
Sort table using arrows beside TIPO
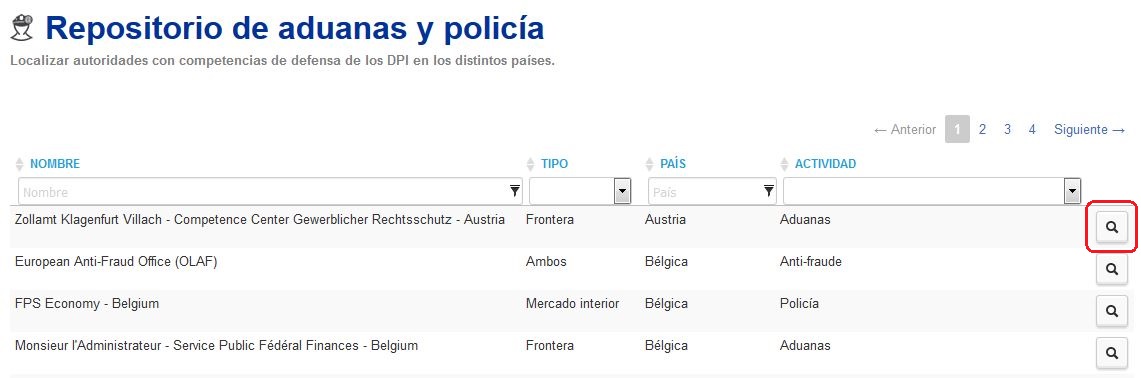tap(530, 164)
